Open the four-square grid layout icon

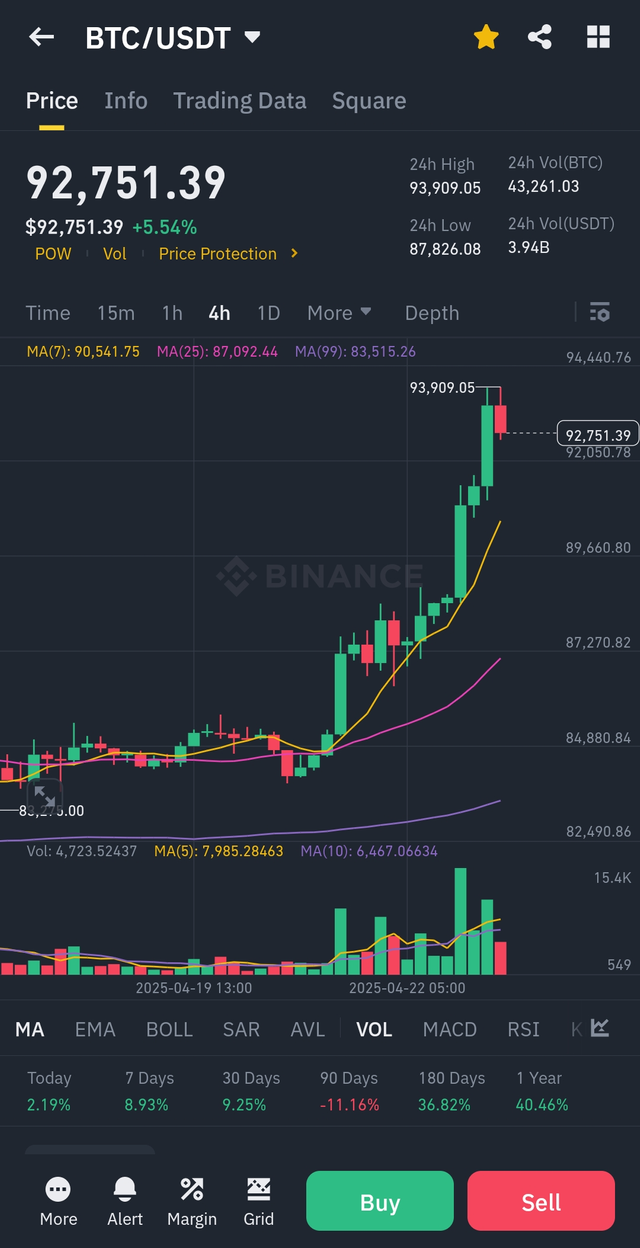tap(598, 38)
